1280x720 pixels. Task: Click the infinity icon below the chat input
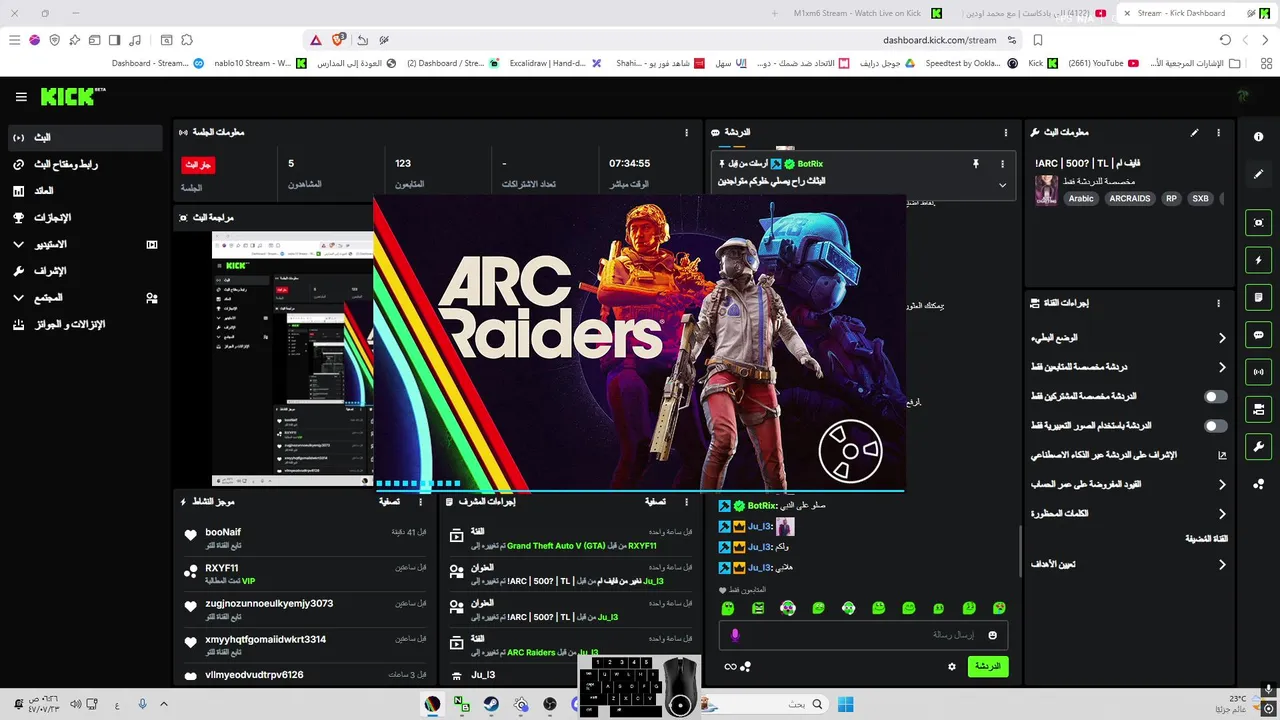click(x=731, y=667)
